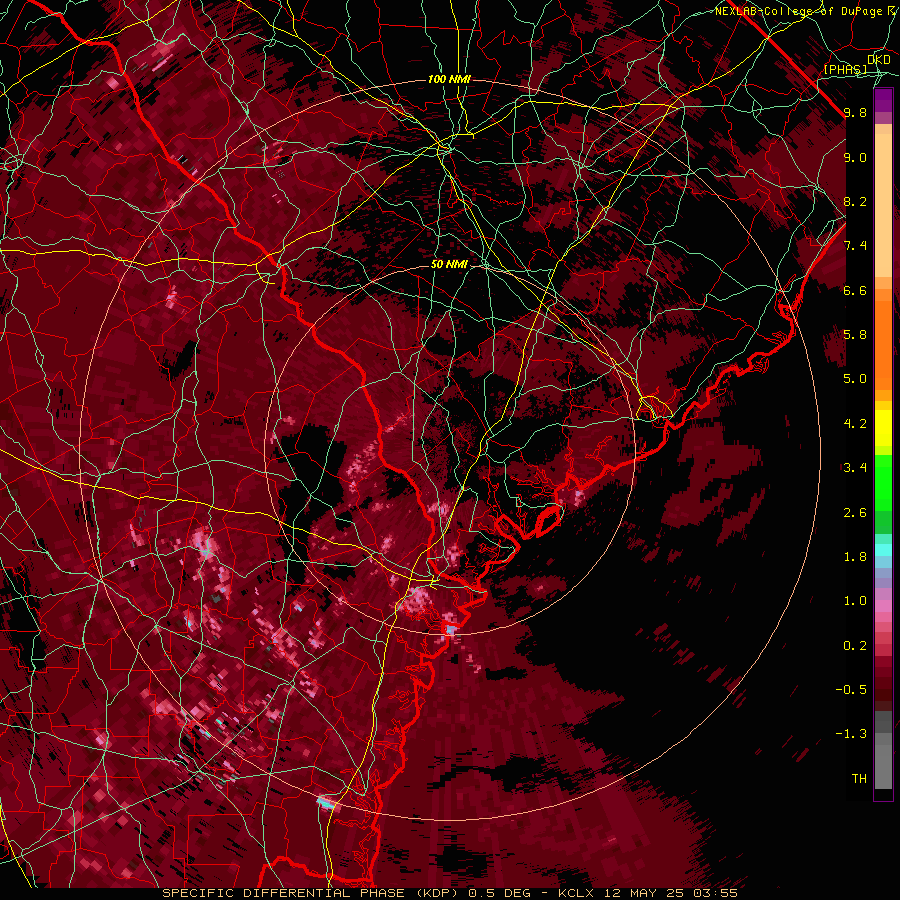Click the DKD label above the color scale

point(879,60)
